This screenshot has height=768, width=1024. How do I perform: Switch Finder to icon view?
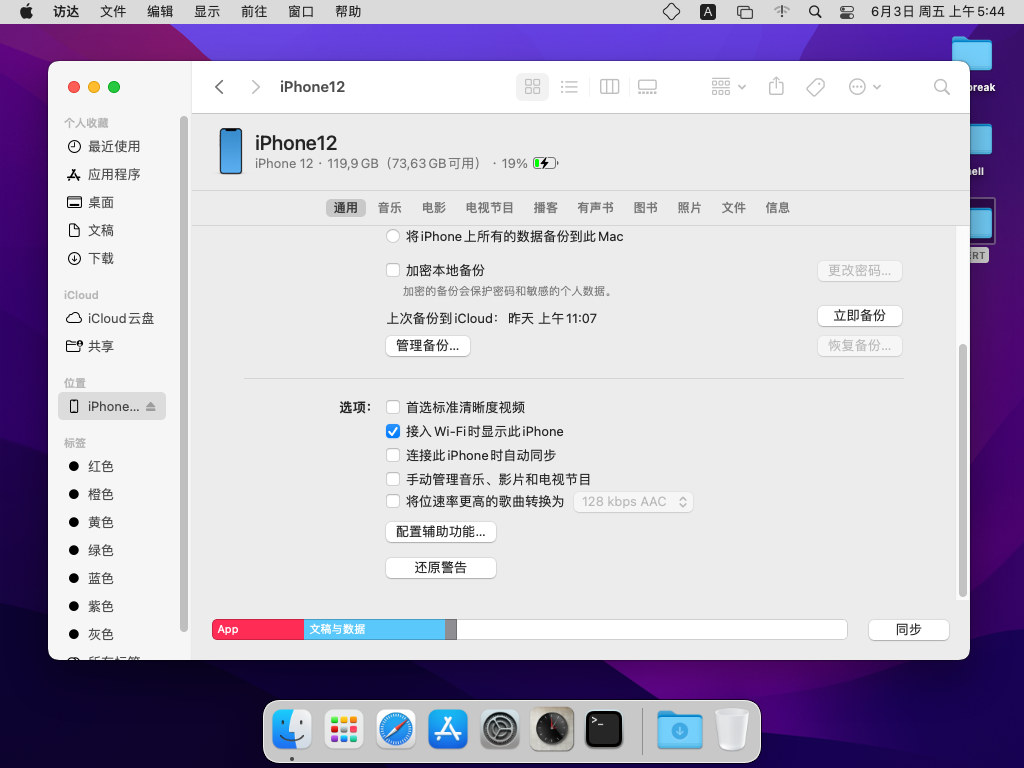tap(532, 87)
